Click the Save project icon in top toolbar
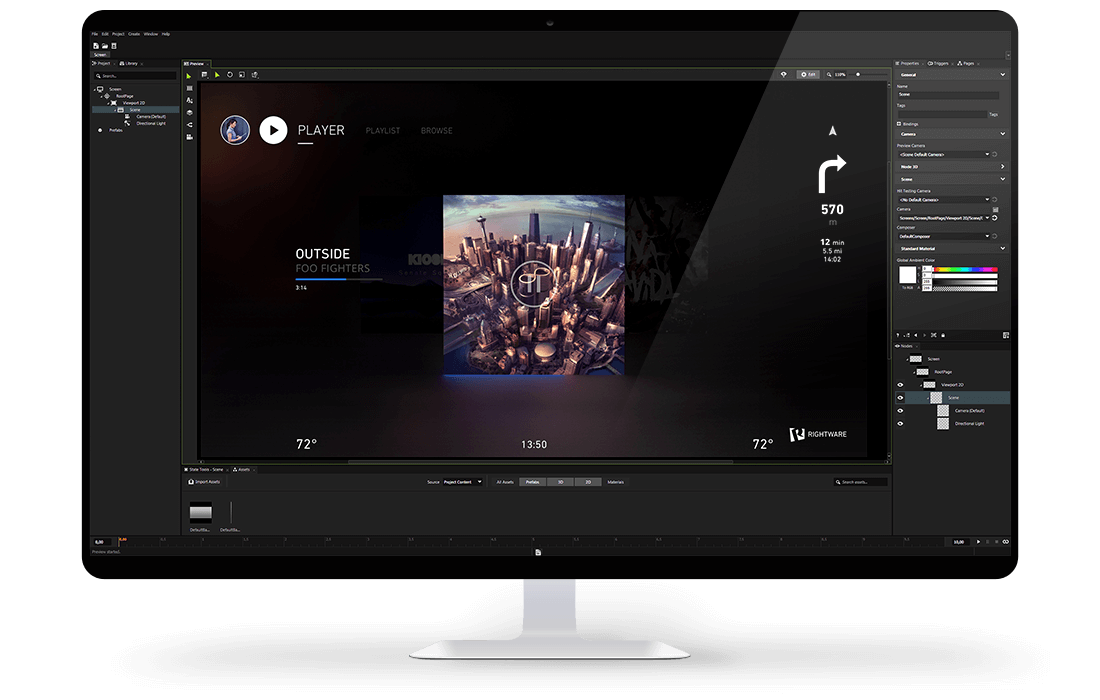 [x=114, y=46]
